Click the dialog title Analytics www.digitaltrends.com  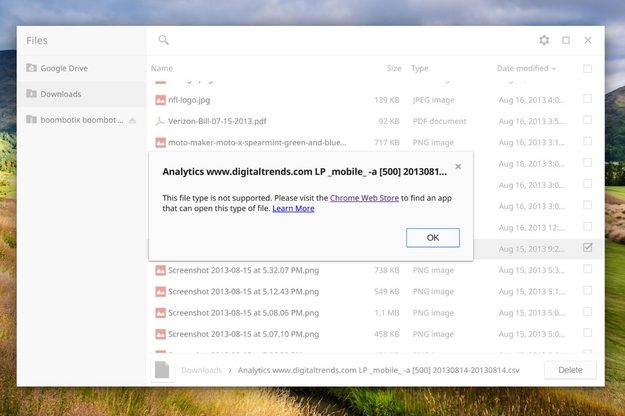pos(304,172)
